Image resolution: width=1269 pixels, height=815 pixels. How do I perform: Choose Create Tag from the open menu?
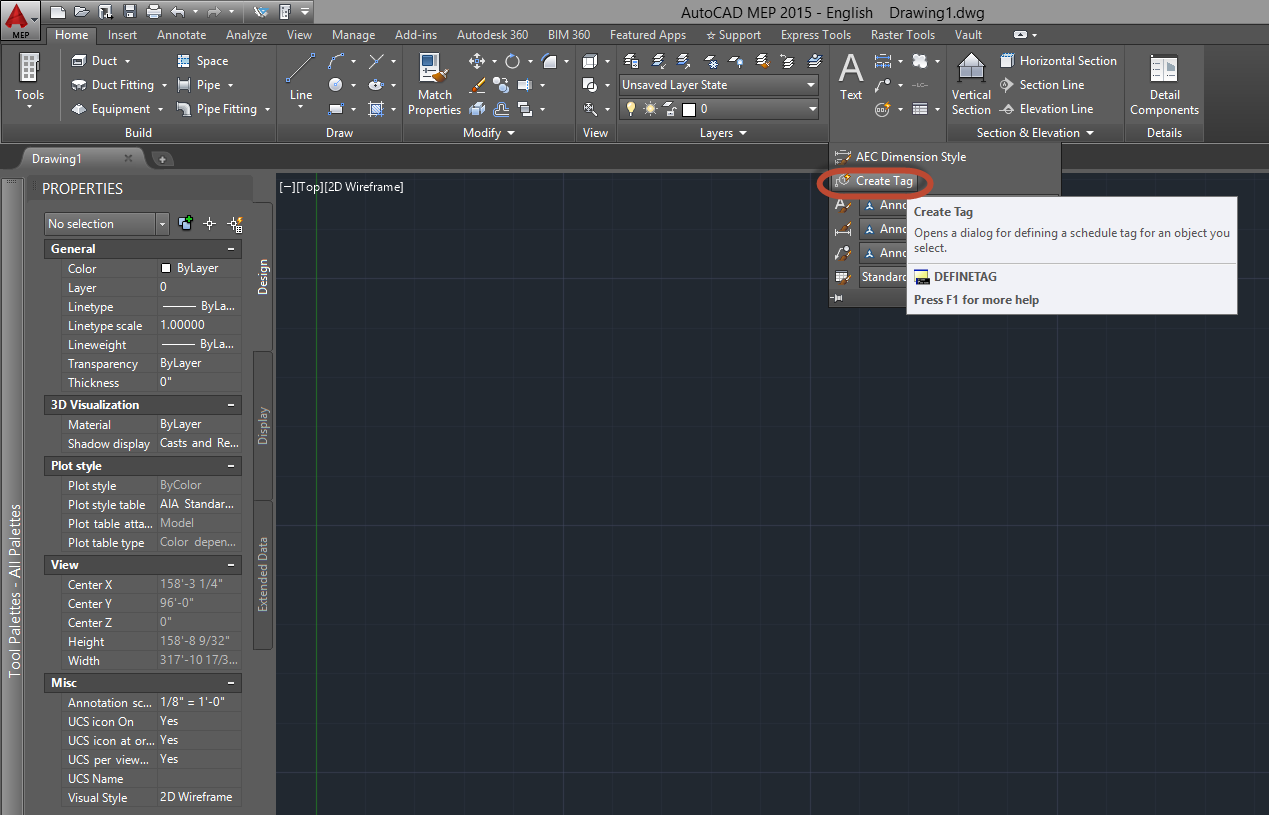coord(884,181)
